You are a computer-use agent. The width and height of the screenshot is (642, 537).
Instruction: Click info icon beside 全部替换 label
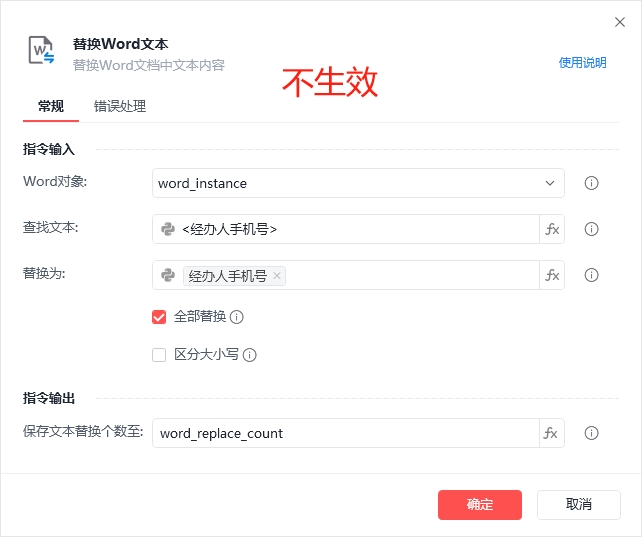(237, 317)
